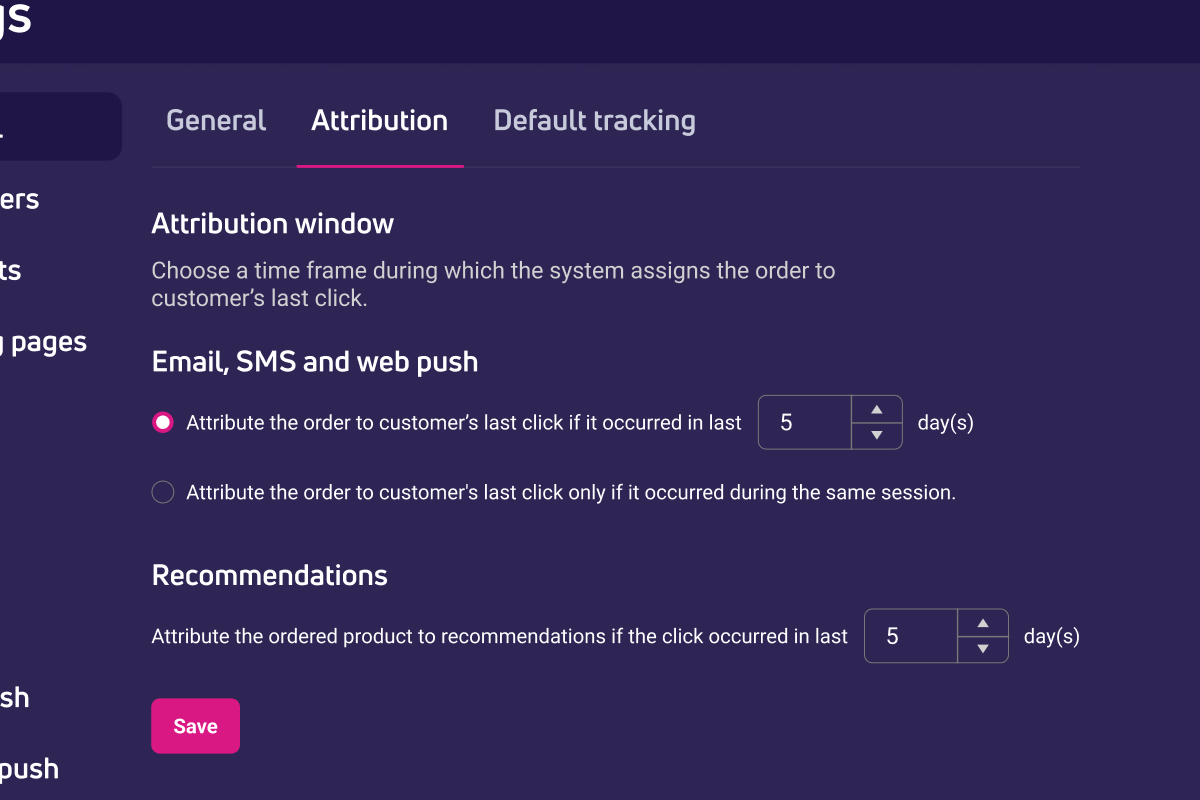Open the Landing pages section in the sidebar

tap(42, 341)
